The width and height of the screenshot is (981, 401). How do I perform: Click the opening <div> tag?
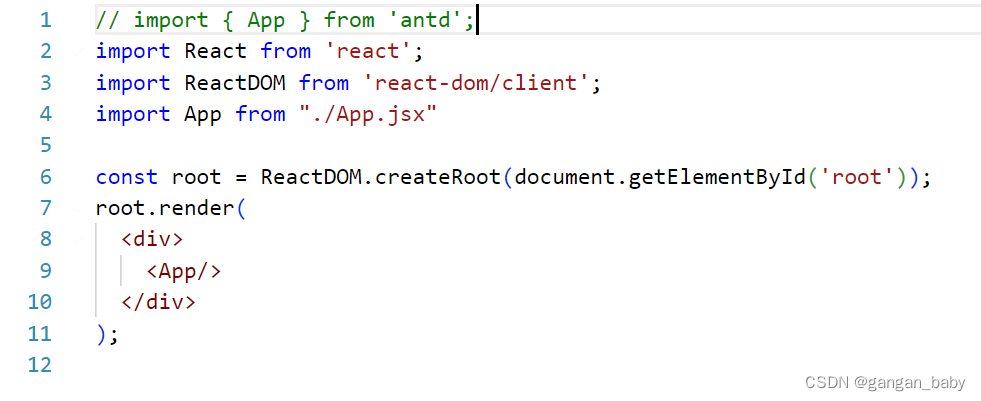[152, 240]
